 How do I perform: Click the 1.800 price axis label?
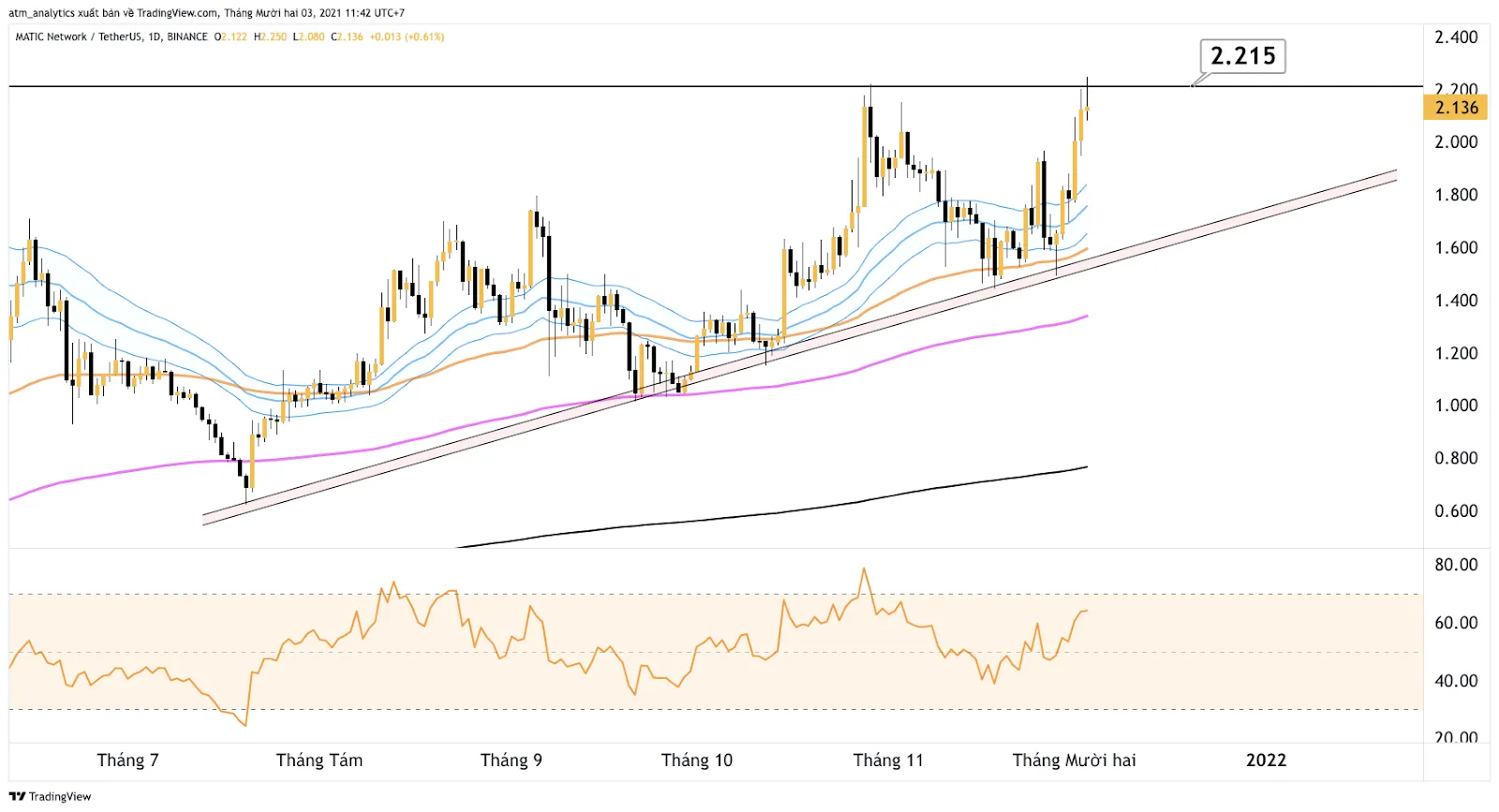[1456, 195]
